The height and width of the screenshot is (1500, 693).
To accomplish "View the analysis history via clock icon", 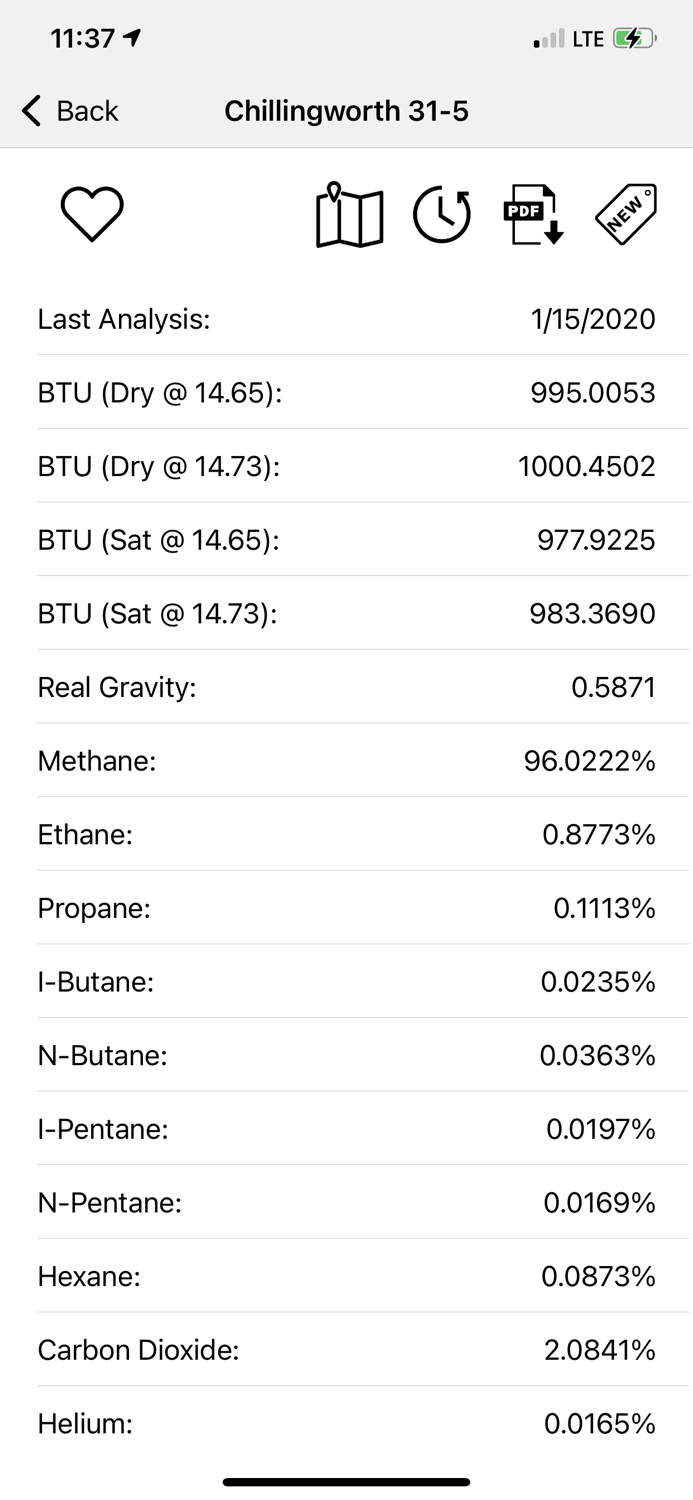I will coord(440,213).
